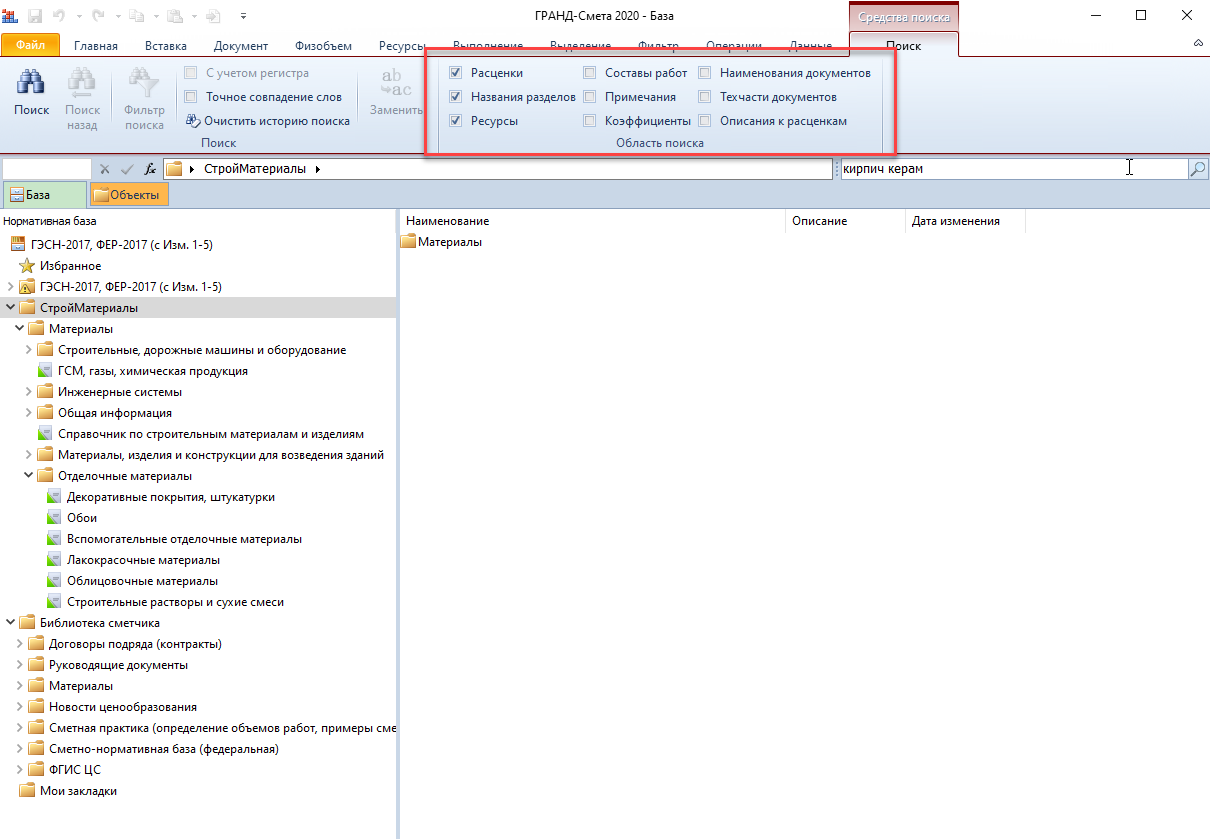Click the fx function icon
Image resolution: width=1210 pixels, height=839 pixels.
pos(150,169)
